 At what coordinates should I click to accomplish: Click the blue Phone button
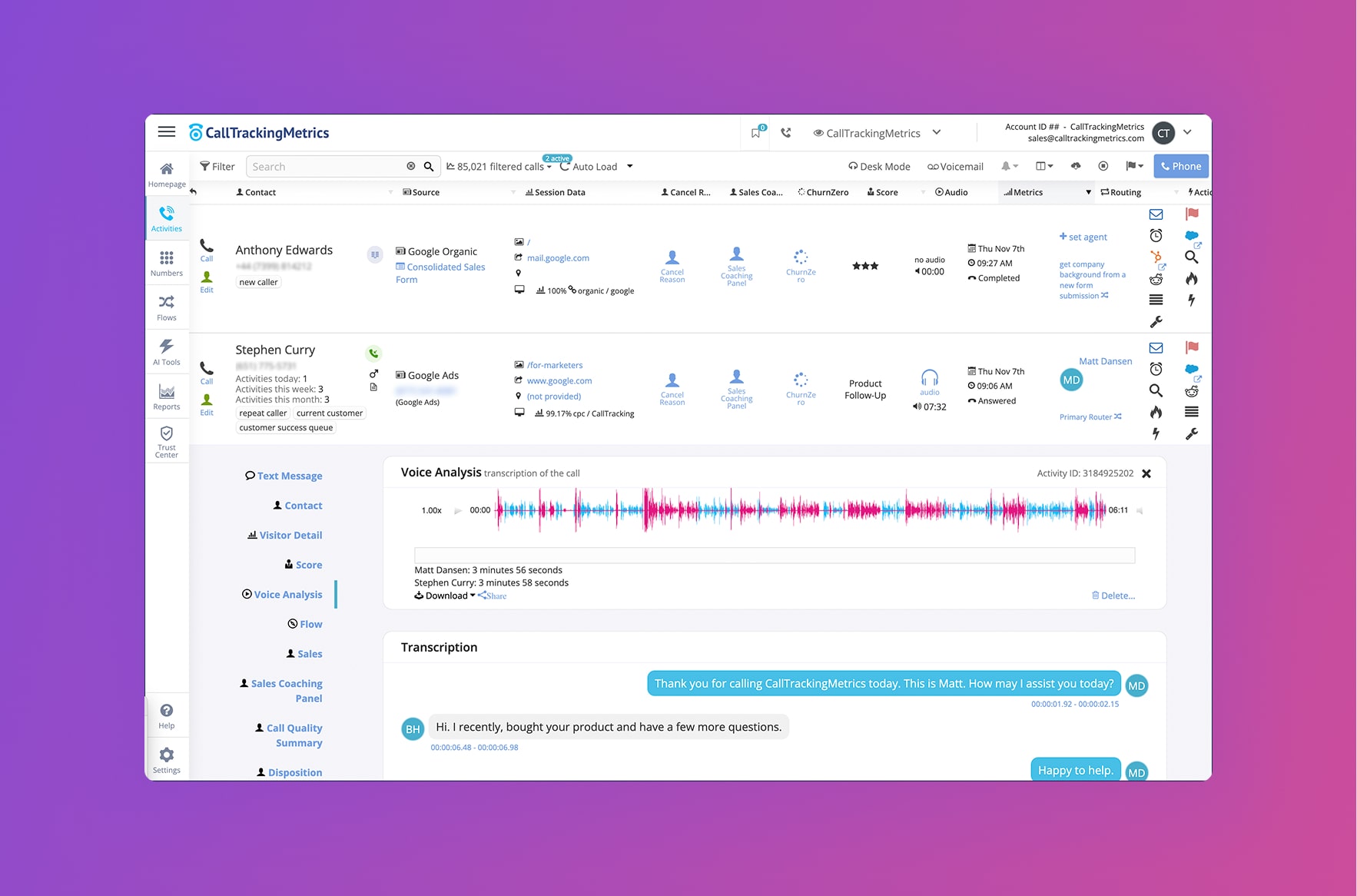[x=1181, y=166]
